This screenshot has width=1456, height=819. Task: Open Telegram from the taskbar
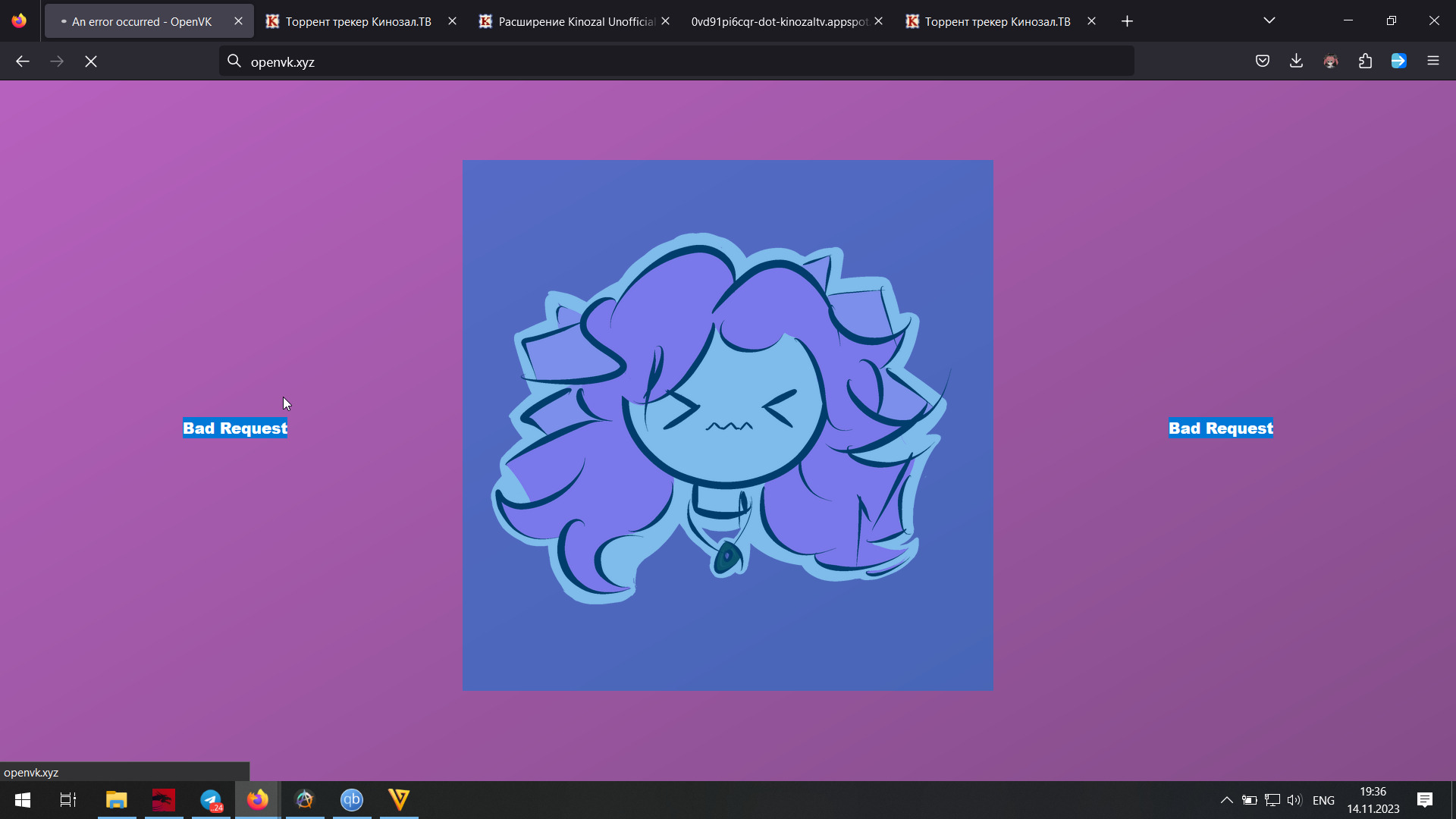(211, 800)
